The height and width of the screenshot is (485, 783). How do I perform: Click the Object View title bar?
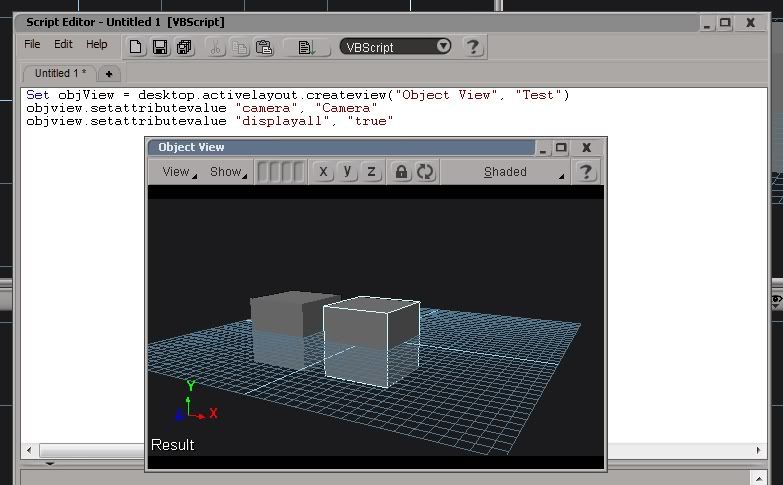point(342,147)
